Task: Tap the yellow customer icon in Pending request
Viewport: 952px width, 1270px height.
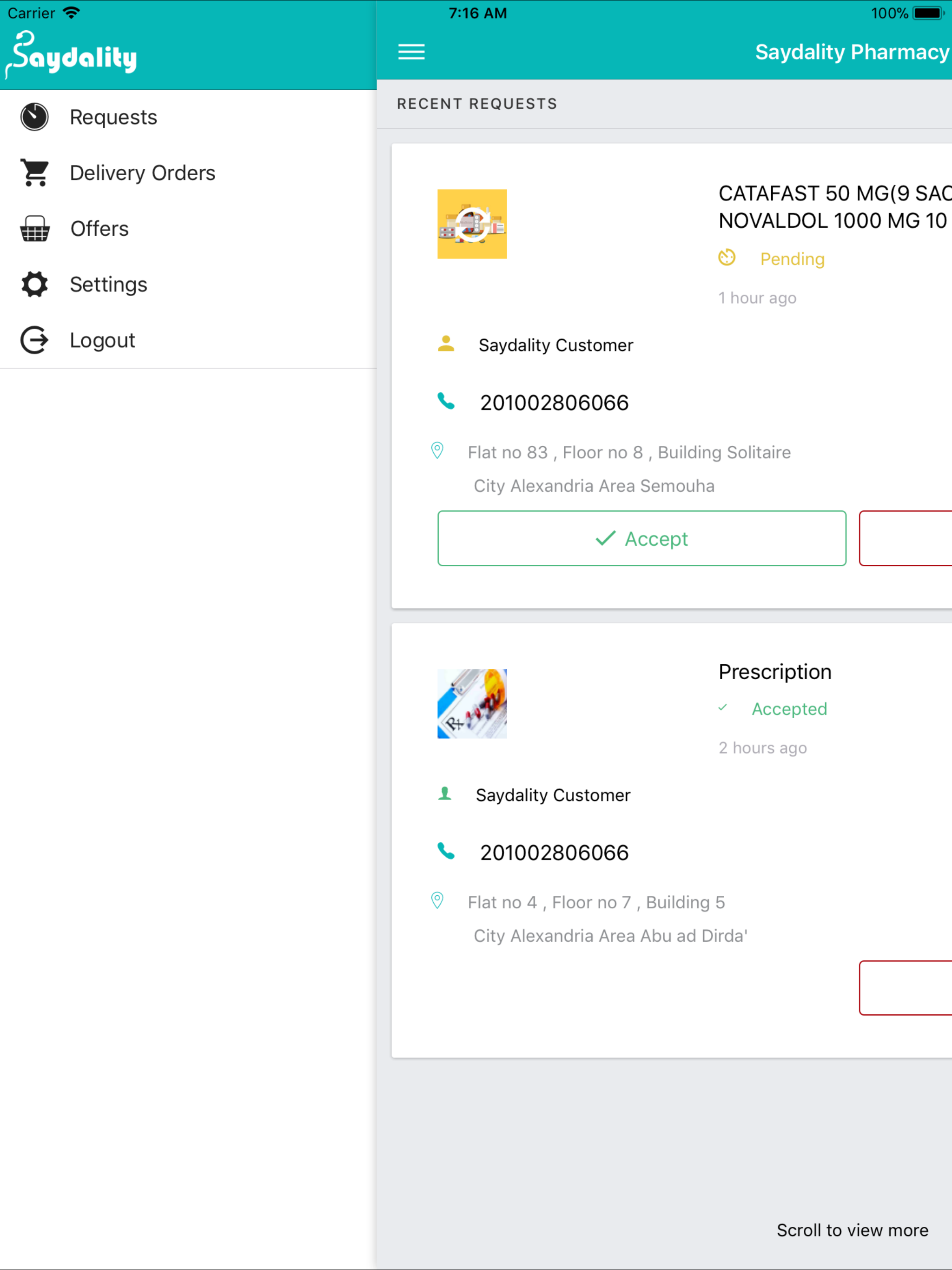Action: (x=446, y=344)
